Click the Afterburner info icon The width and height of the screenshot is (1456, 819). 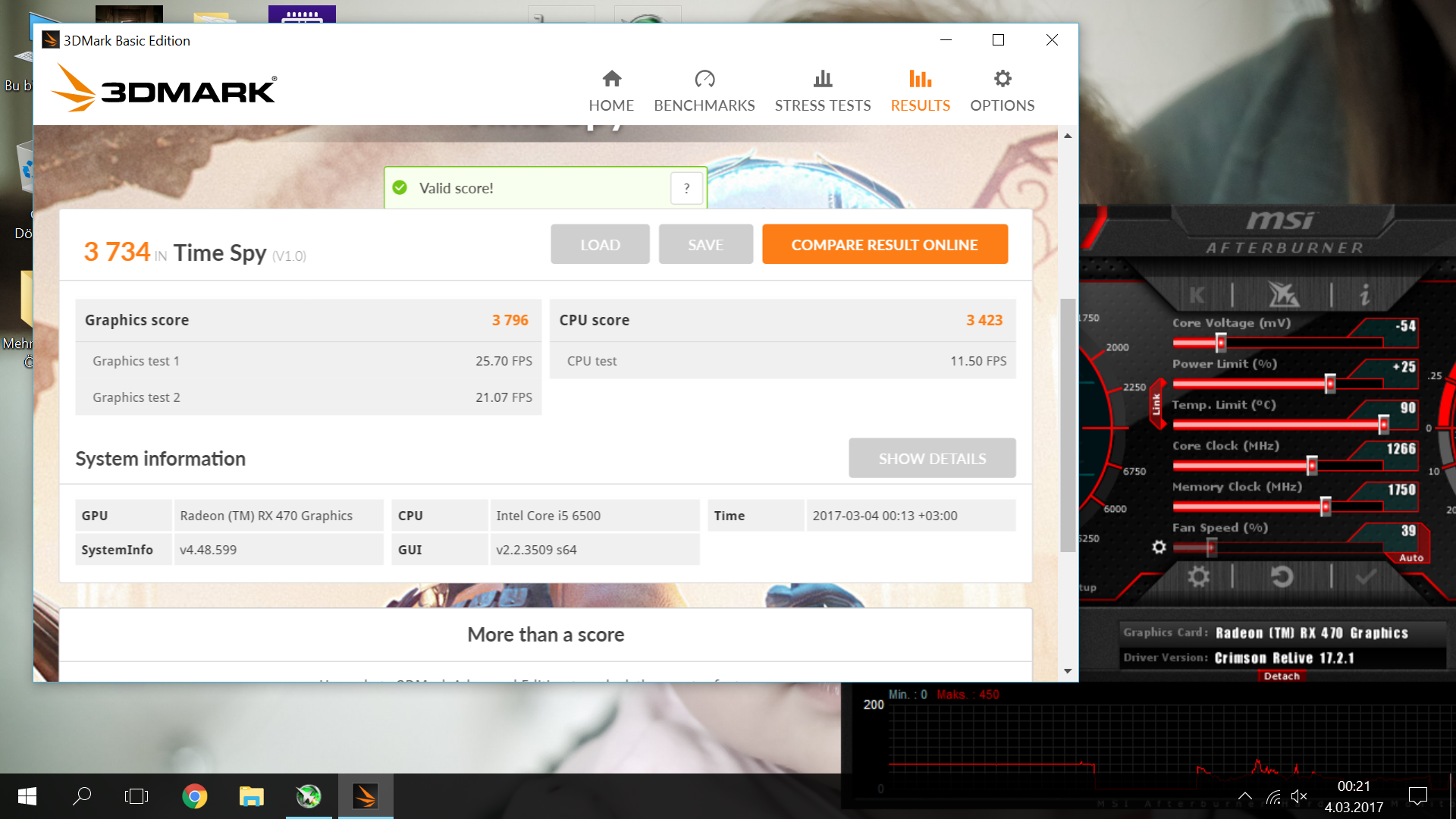(1364, 295)
